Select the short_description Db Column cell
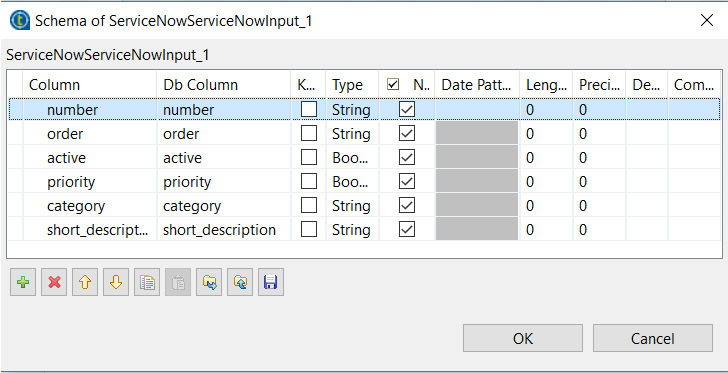 pyautogui.click(x=224, y=230)
